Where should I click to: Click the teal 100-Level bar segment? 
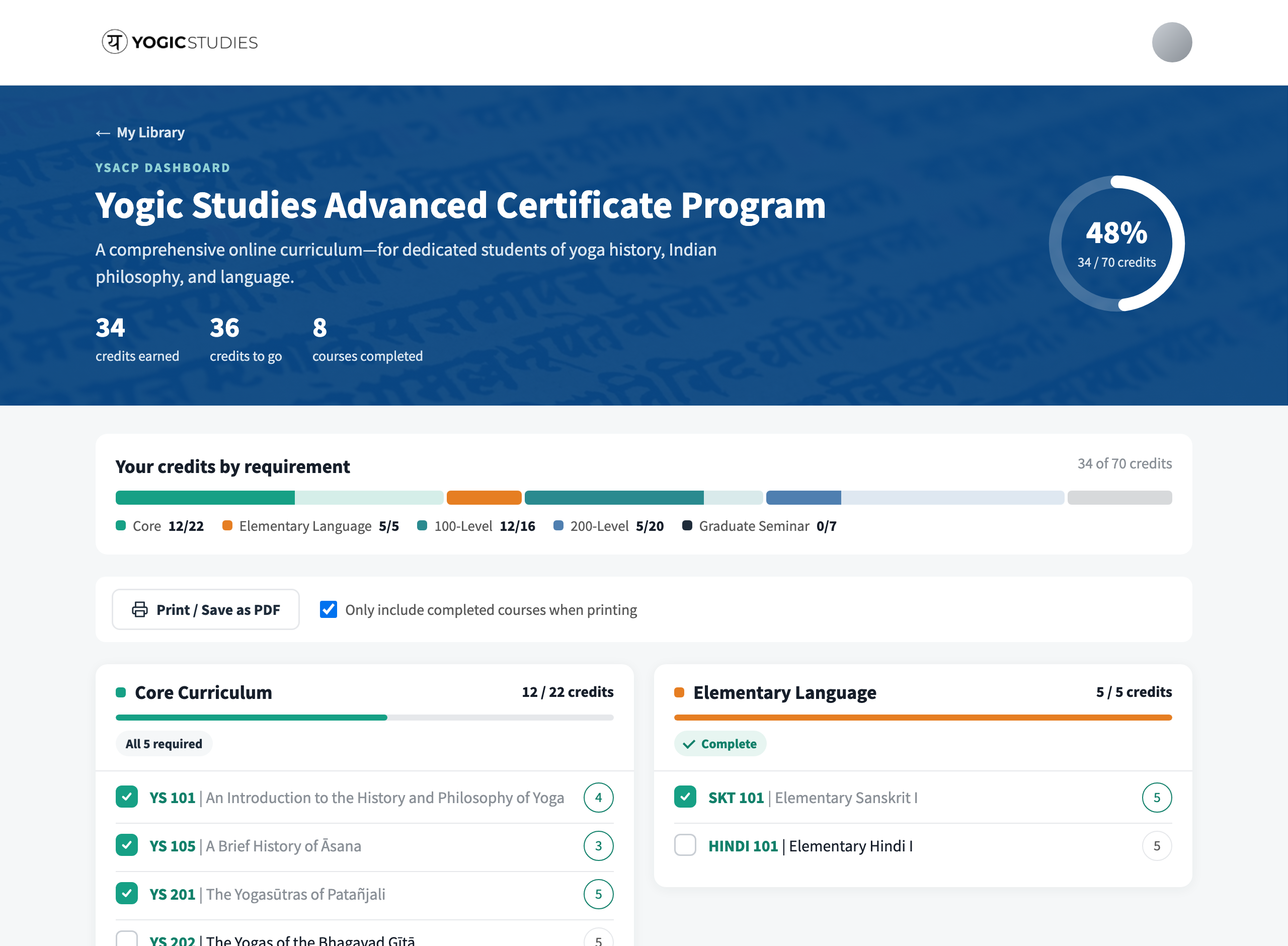[x=614, y=498]
